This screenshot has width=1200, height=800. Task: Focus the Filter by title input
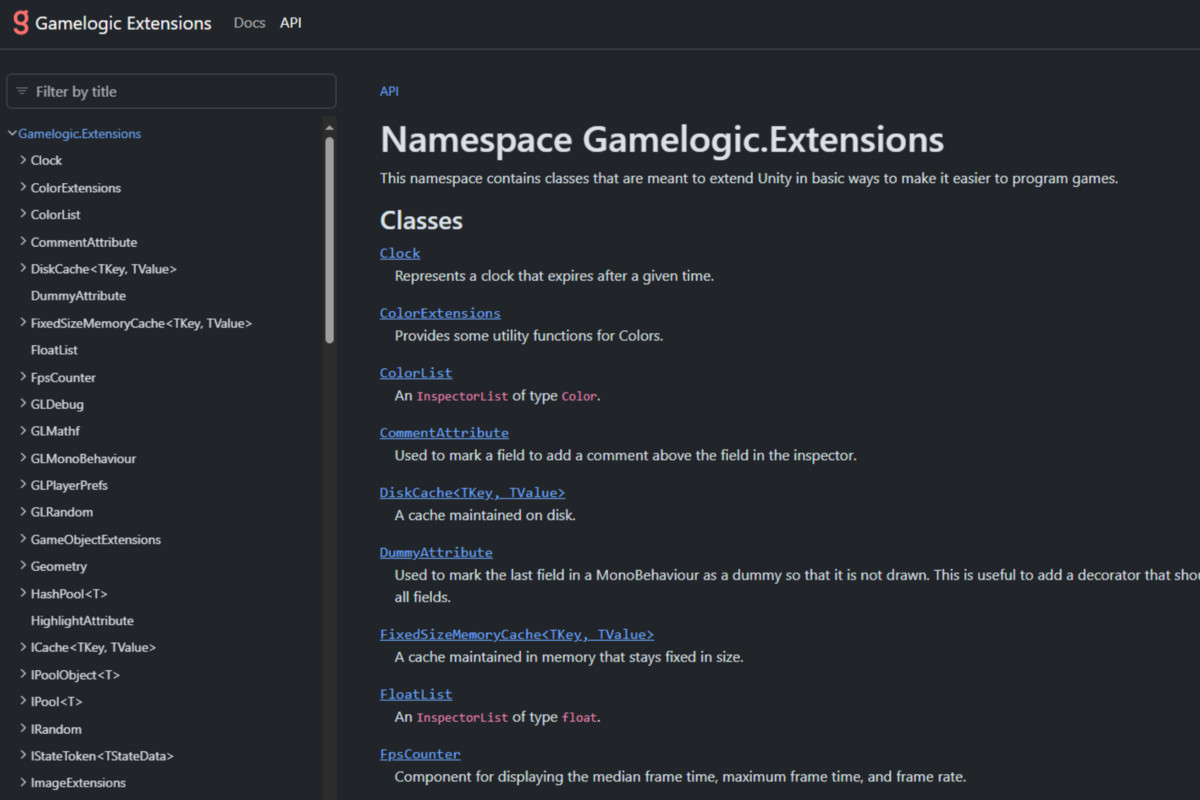click(171, 91)
